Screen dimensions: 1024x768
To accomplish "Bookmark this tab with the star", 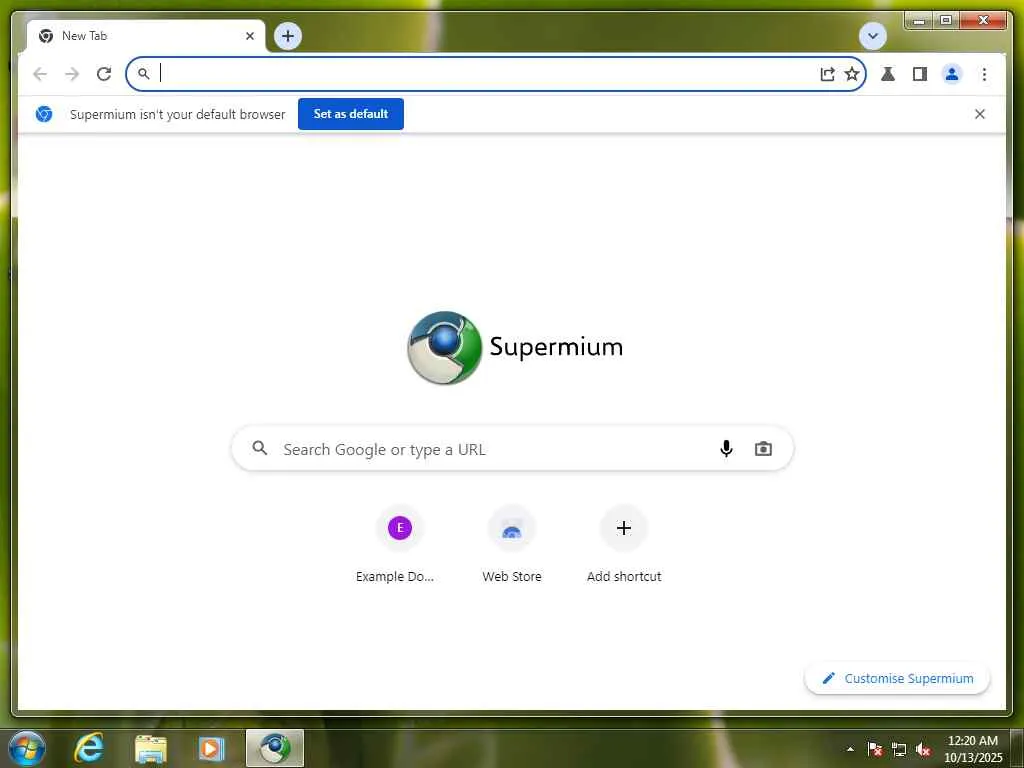I will [852, 74].
